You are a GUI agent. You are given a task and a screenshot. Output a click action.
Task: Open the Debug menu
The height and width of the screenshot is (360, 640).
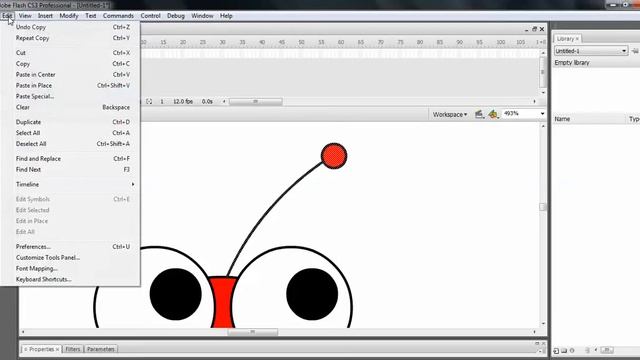click(176, 16)
